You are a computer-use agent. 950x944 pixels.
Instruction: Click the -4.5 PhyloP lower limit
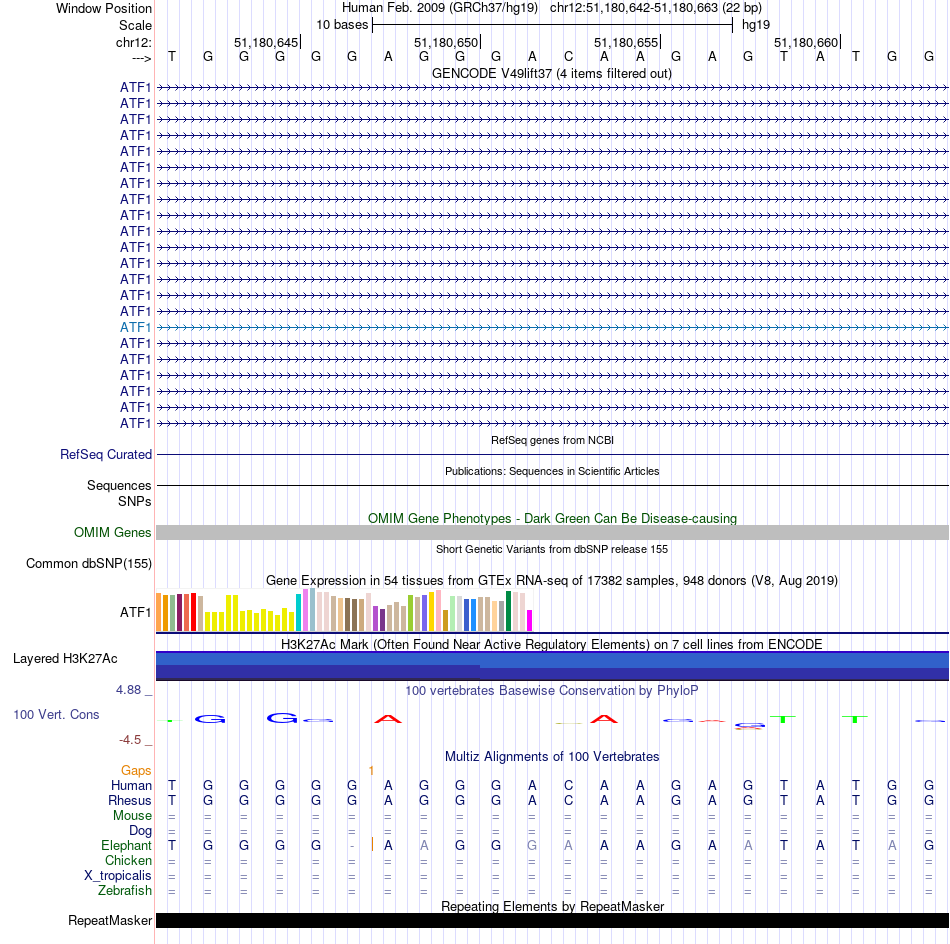click(130, 740)
